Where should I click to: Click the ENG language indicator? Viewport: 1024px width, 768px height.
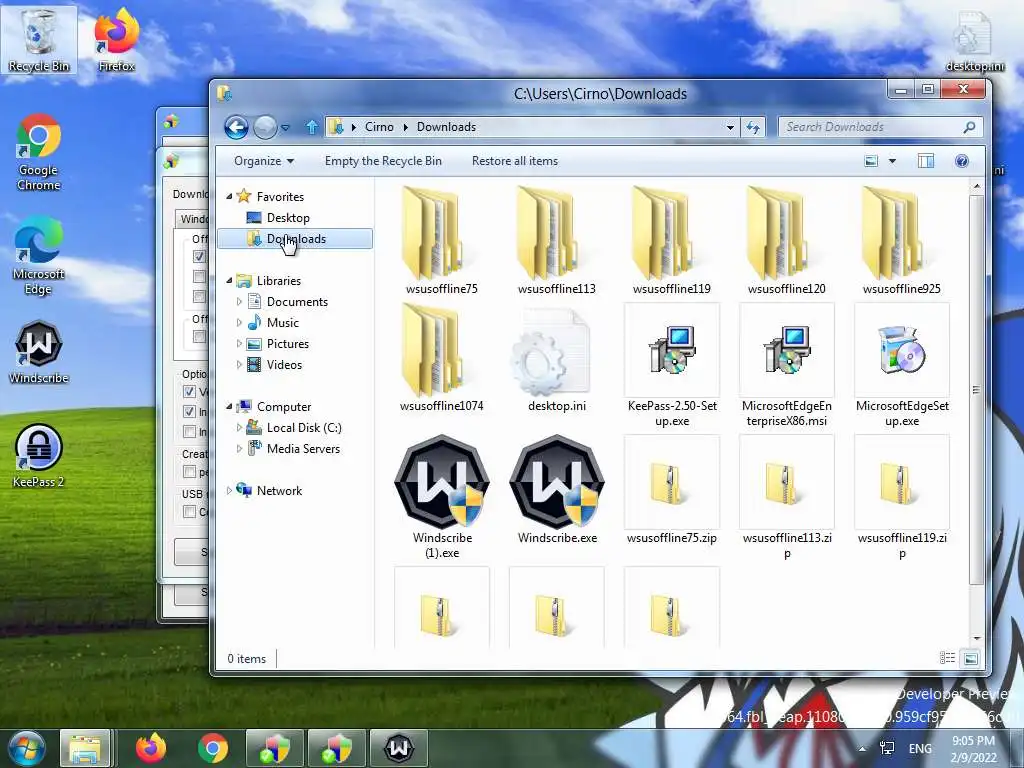pos(920,748)
